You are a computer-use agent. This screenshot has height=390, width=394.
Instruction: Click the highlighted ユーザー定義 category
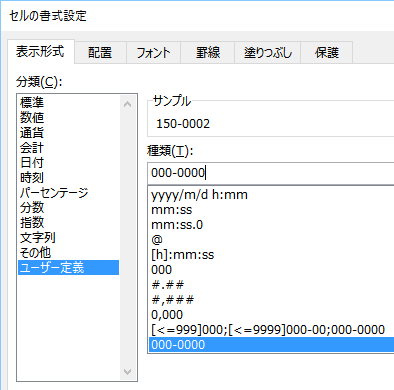[68, 268]
